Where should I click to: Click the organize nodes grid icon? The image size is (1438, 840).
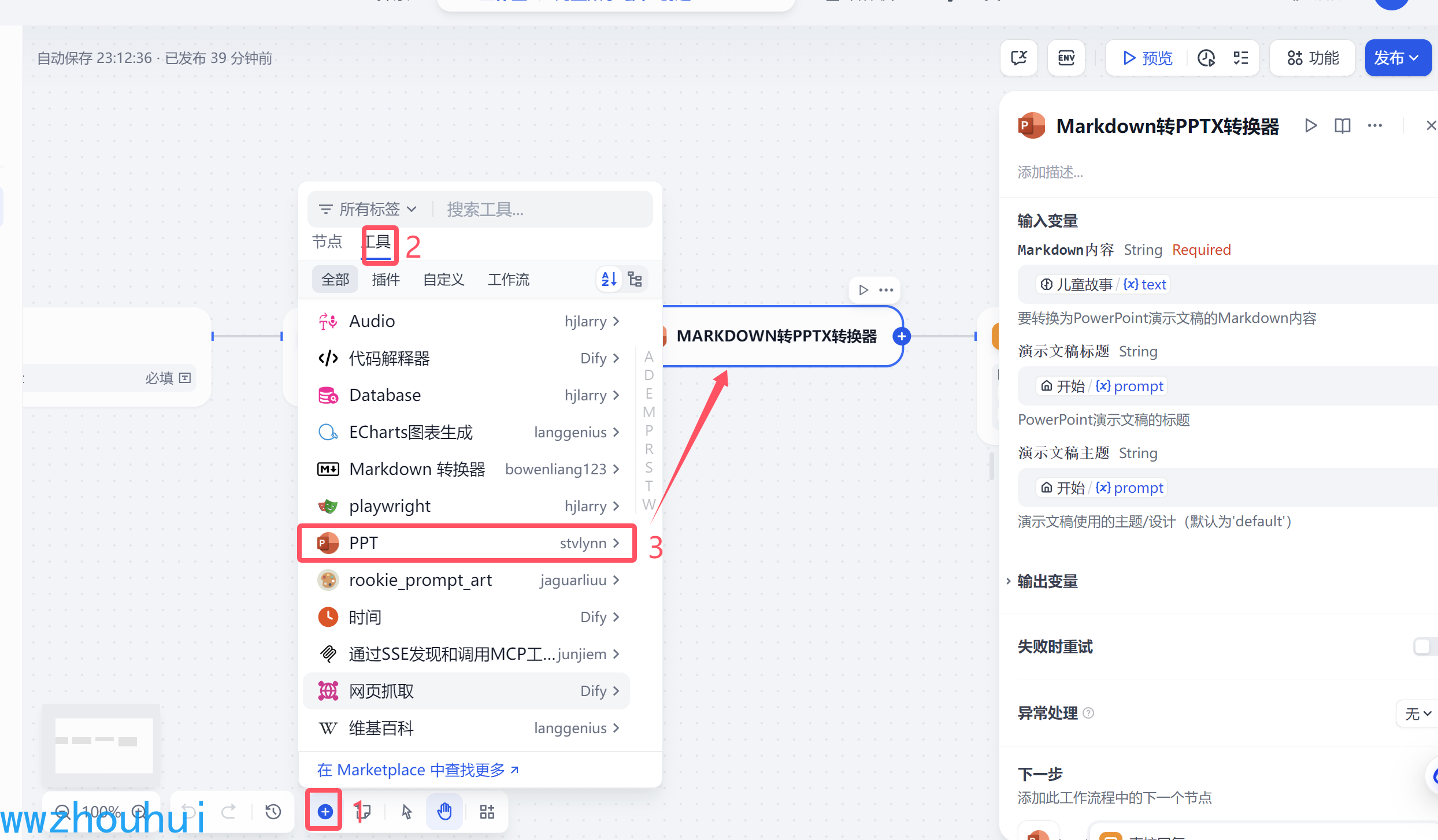click(487, 811)
